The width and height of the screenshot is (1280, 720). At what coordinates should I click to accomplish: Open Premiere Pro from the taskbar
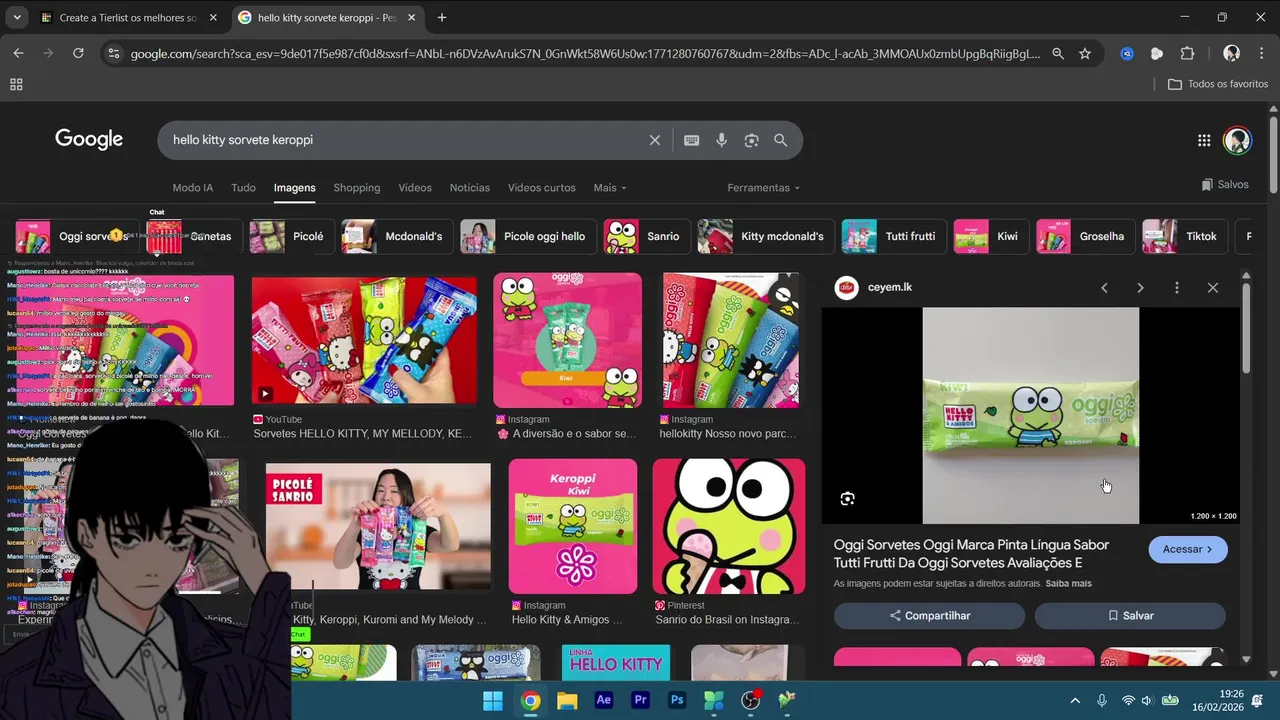[640, 700]
